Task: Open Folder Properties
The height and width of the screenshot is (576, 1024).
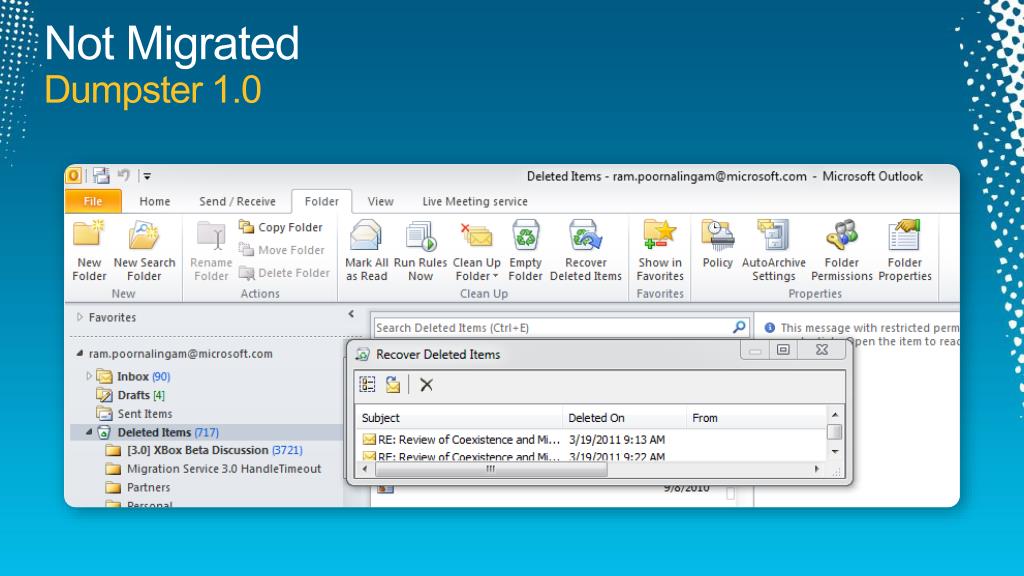Action: pos(904,251)
